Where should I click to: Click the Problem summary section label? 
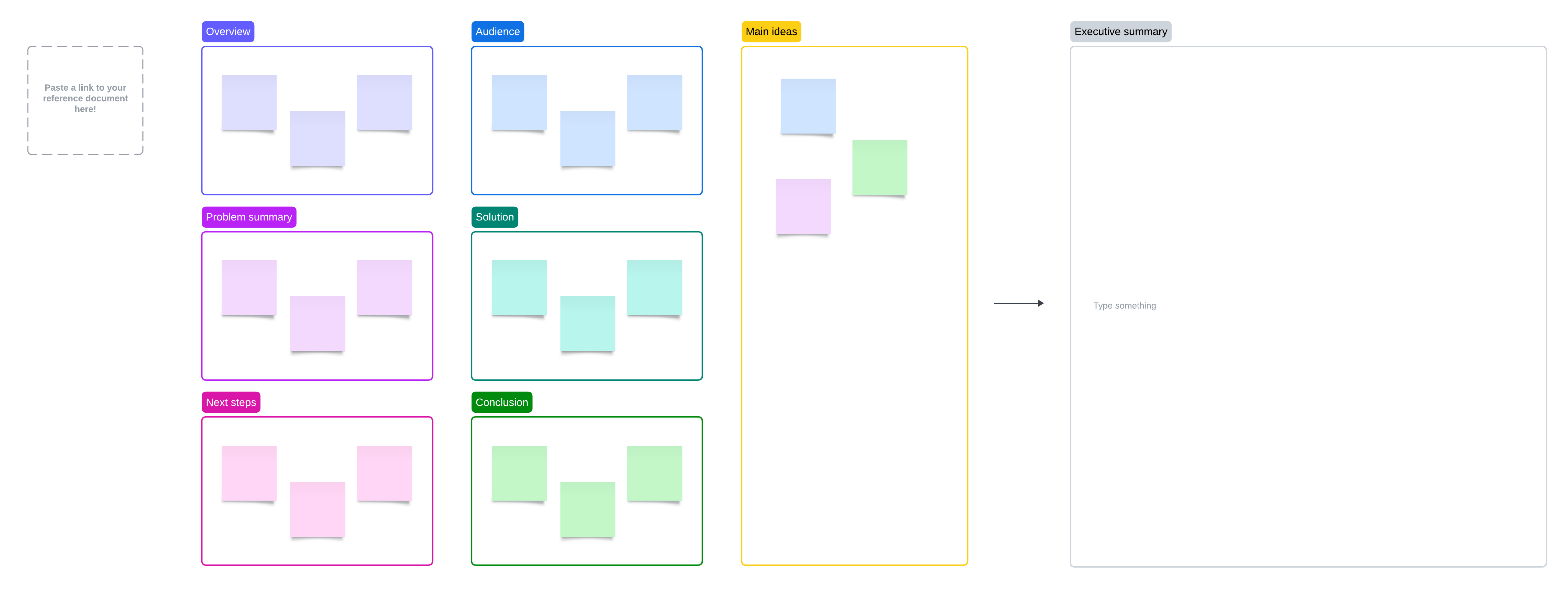[249, 217]
